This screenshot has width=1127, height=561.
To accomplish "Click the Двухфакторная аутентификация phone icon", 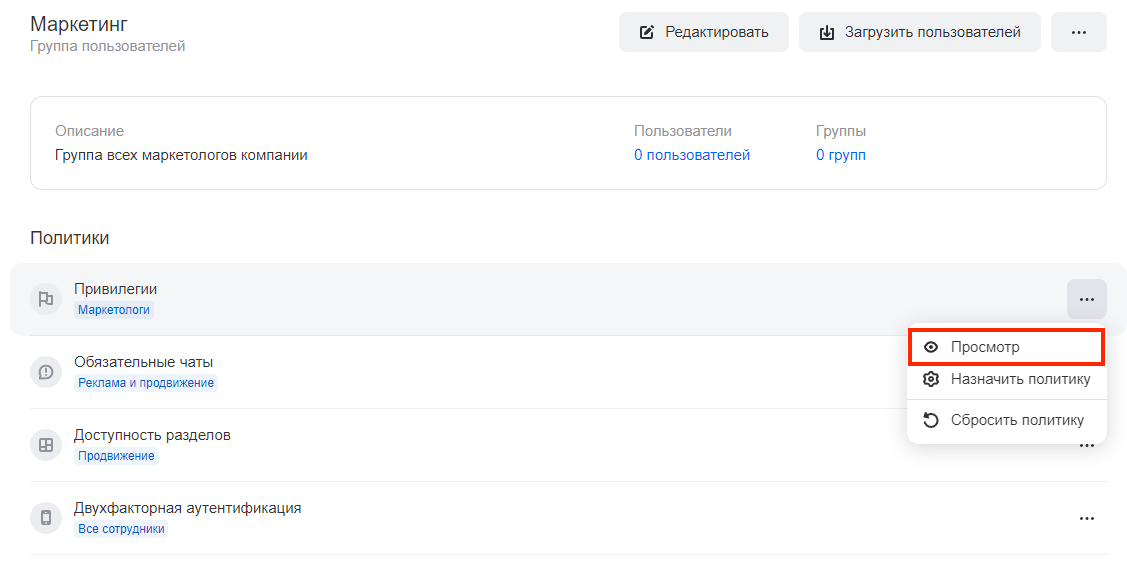I will click(x=46, y=518).
